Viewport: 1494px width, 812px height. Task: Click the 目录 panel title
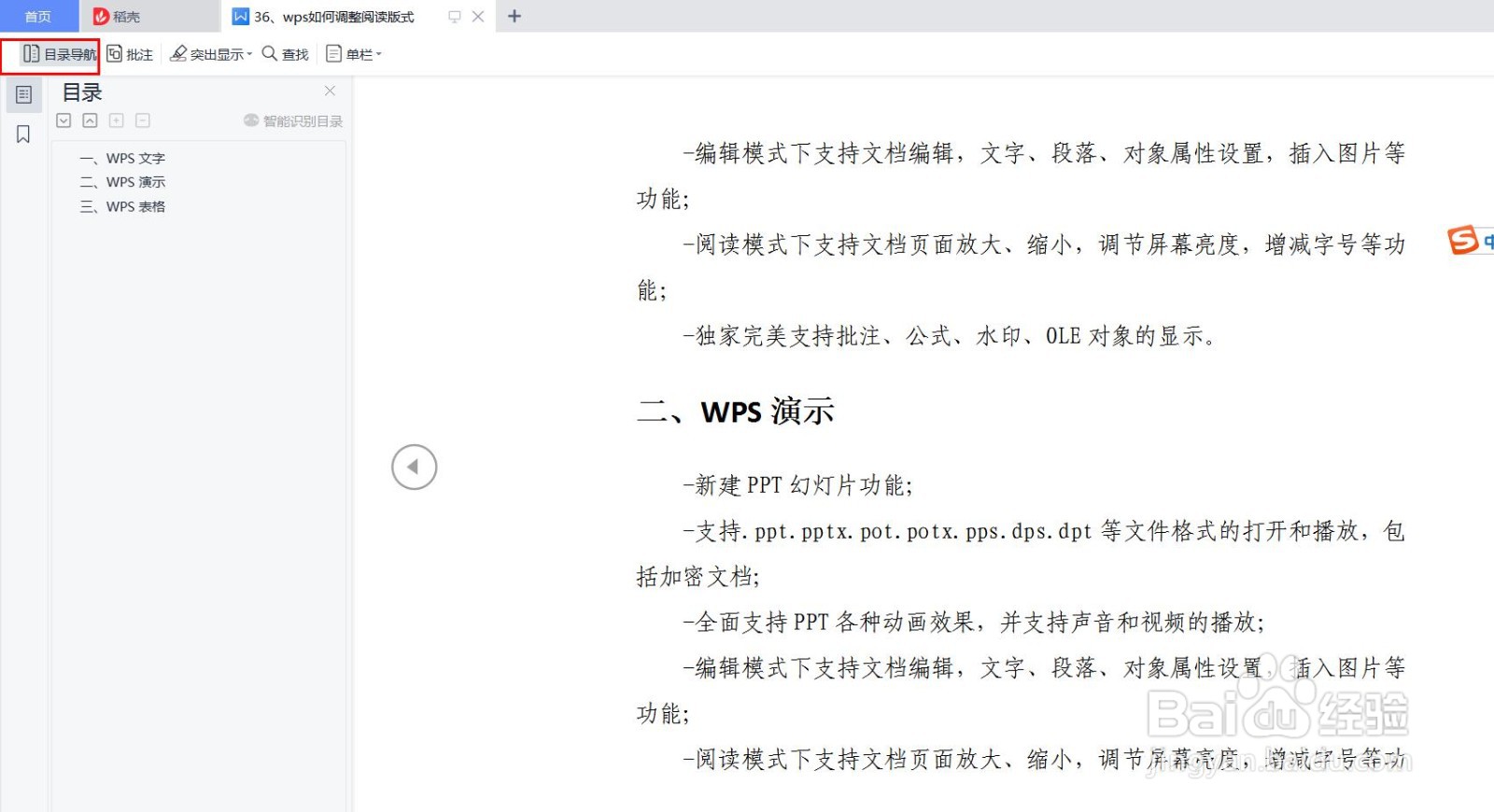(82, 92)
